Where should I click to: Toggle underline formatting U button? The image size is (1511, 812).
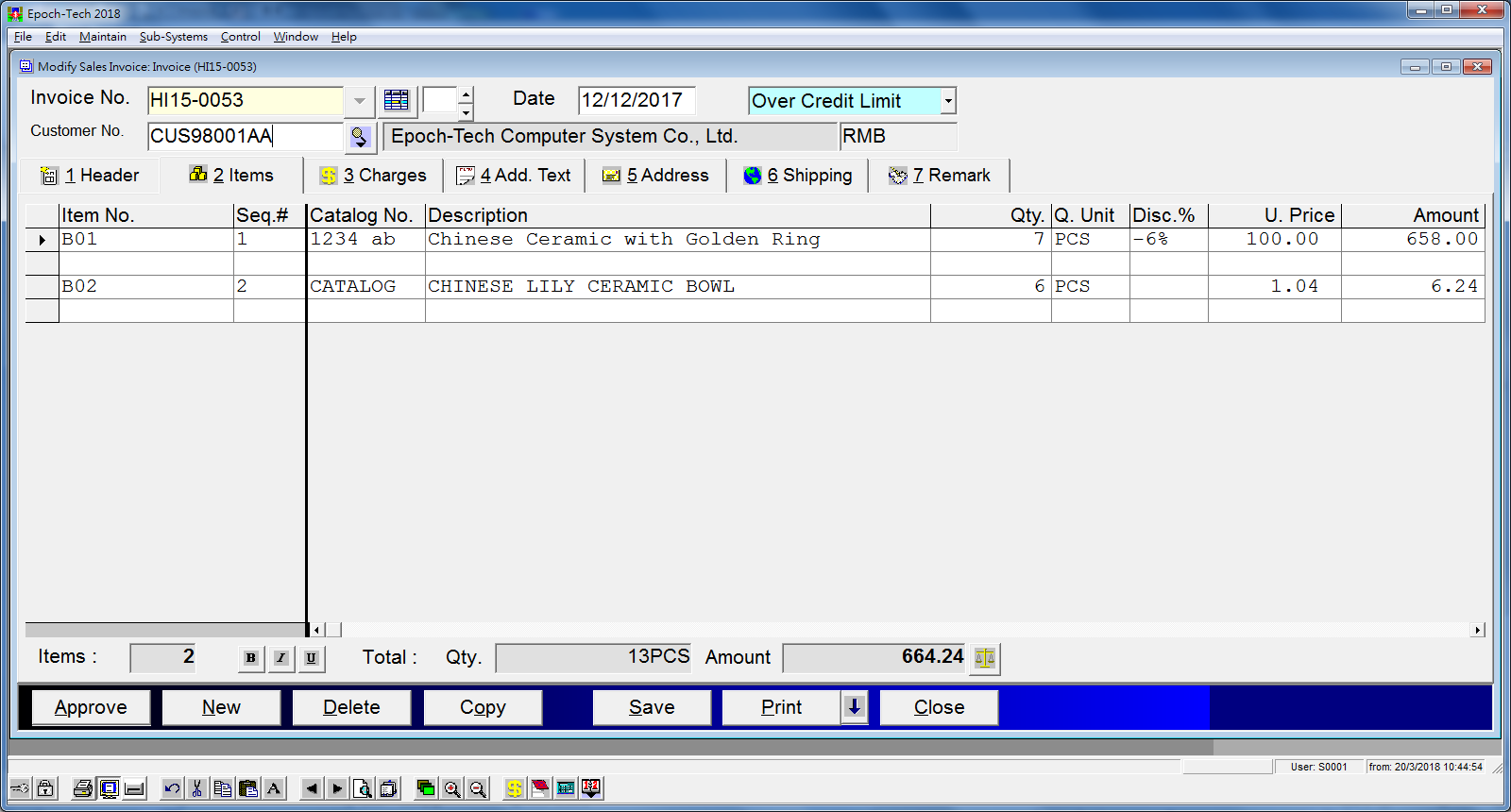point(311,658)
